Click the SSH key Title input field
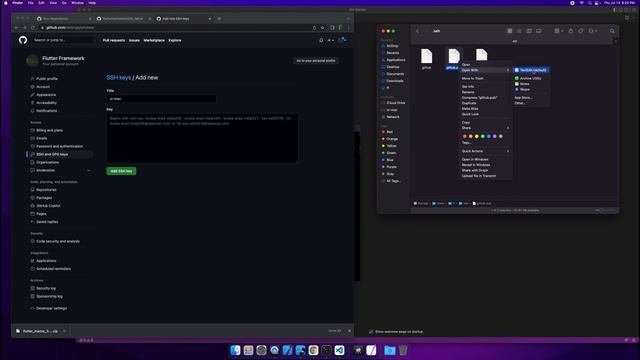 161,99
